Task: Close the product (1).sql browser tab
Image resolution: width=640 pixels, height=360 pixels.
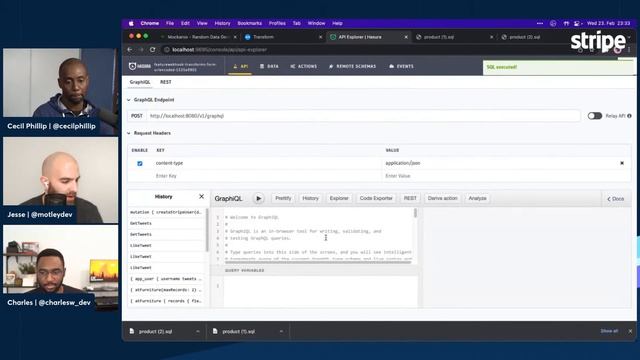Action: (x=491, y=37)
